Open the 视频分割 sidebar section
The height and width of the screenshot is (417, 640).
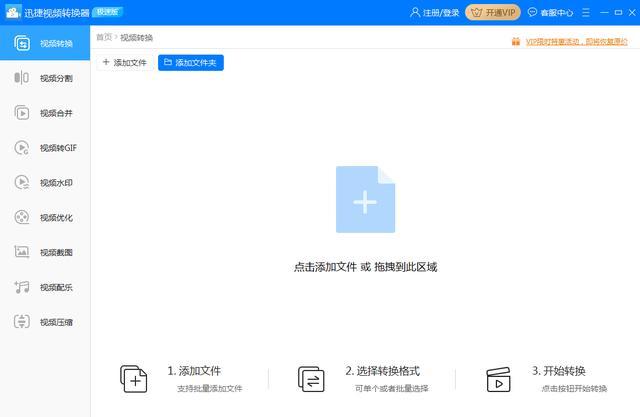(x=45, y=78)
